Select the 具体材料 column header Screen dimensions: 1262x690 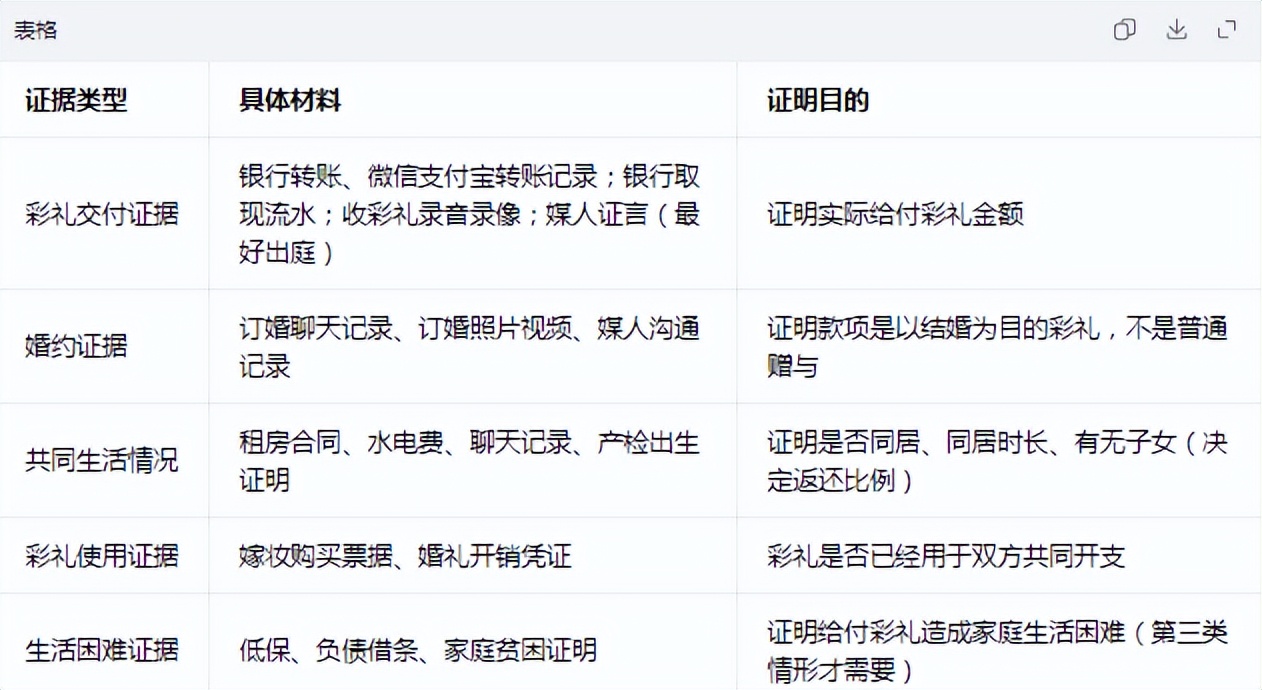pyautogui.click(x=290, y=100)
